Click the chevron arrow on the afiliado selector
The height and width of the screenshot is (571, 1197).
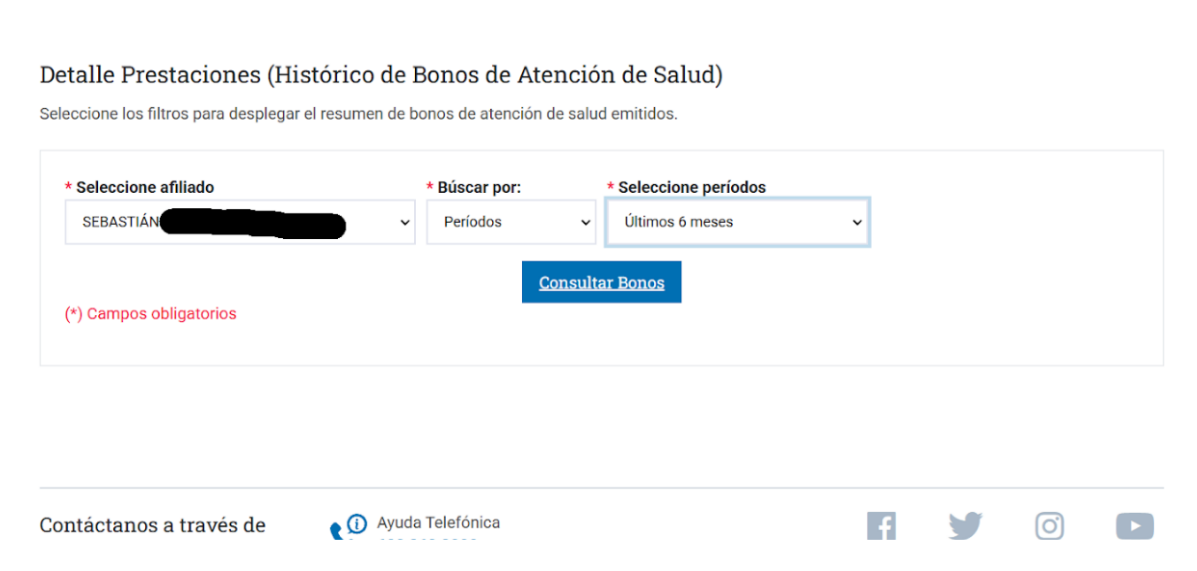404,223
